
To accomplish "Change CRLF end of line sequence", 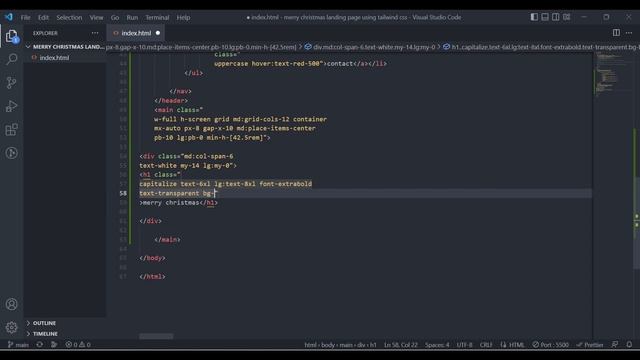I will tap(486, 345).
